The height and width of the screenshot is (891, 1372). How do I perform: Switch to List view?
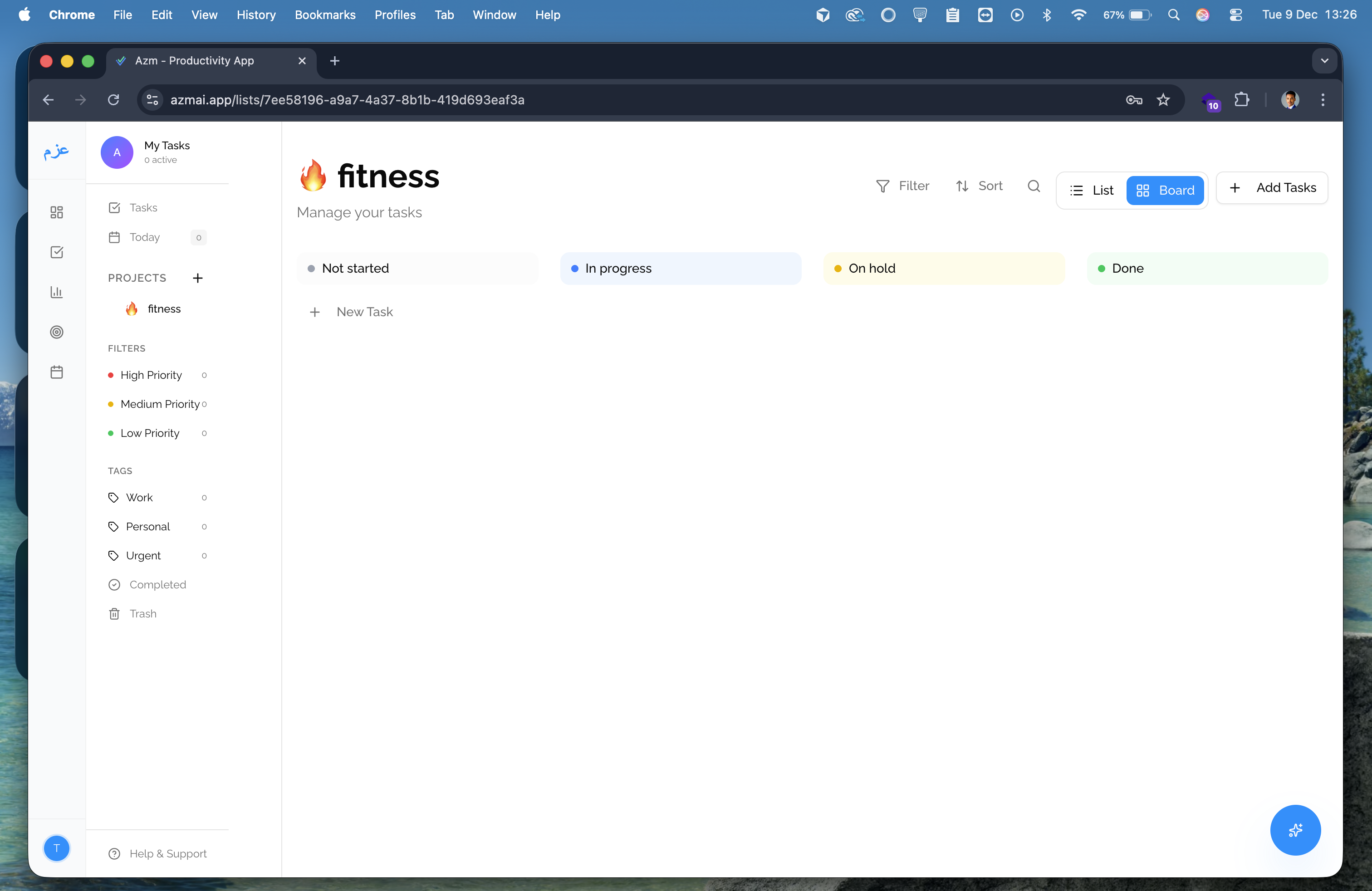tap(1092, 190)
